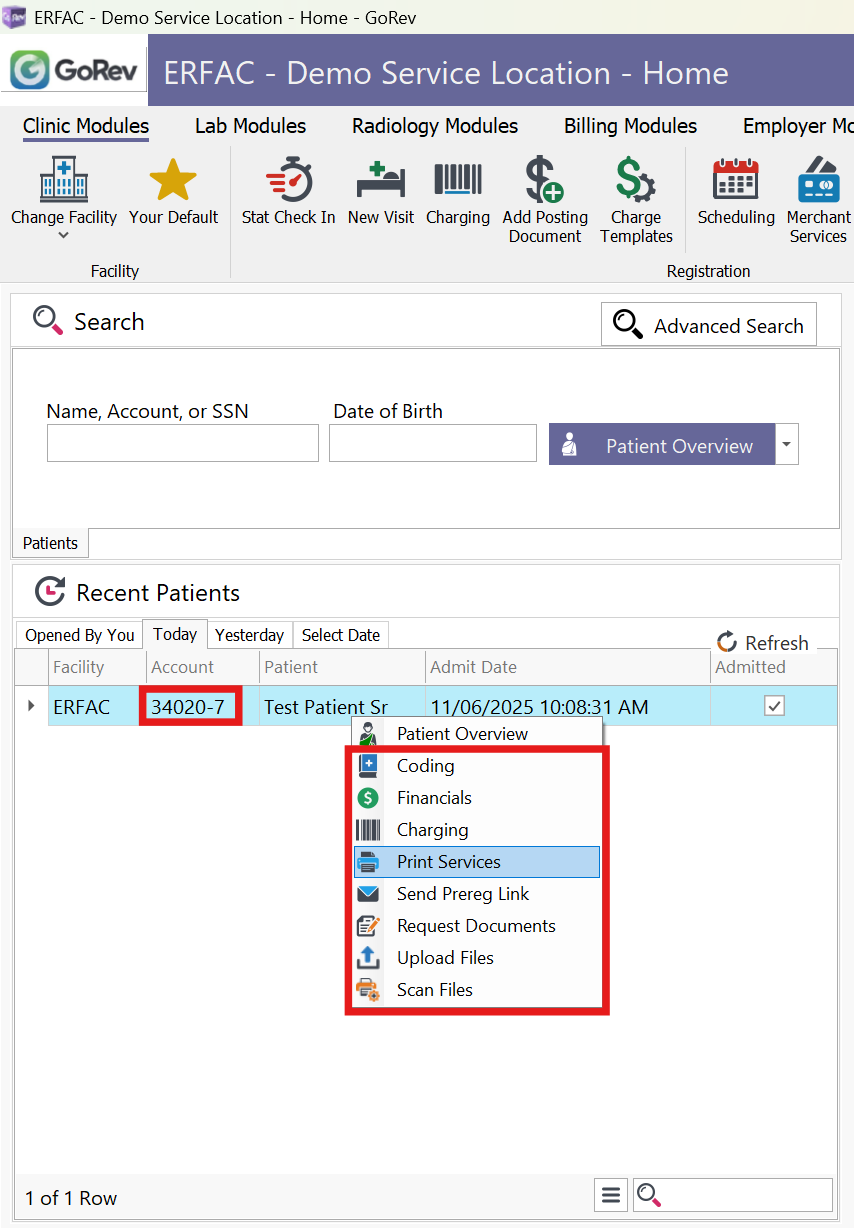Choose Upload Files from context menu
854x1228 pixels.
[x=445, y=958]
